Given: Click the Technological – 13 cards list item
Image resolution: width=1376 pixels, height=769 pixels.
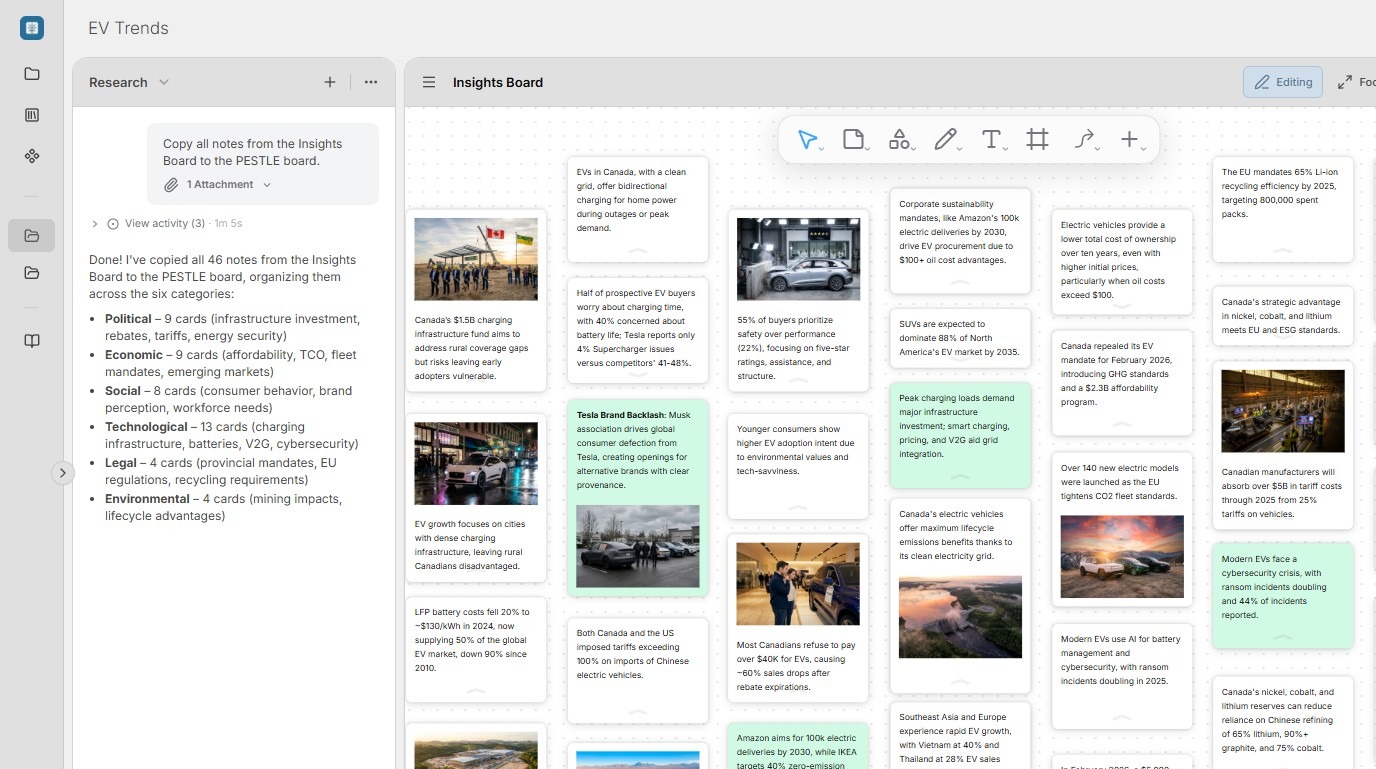Looking at the screenshot, I should pyautogui.click(x=231, y=435).
